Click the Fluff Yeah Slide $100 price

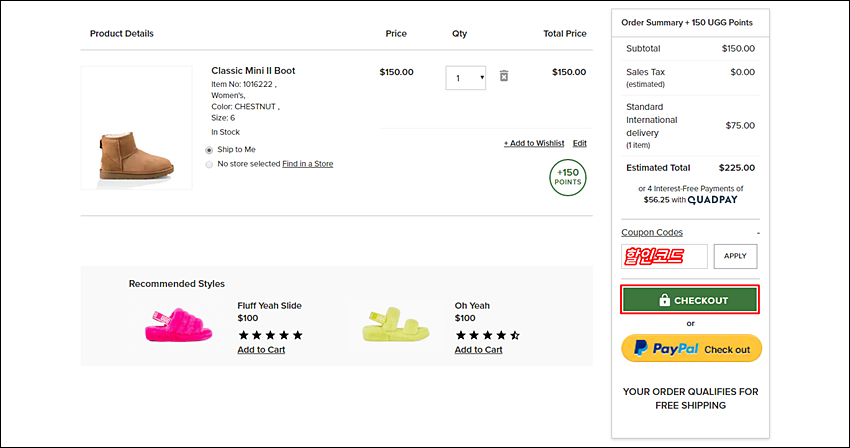coord(248,318)
